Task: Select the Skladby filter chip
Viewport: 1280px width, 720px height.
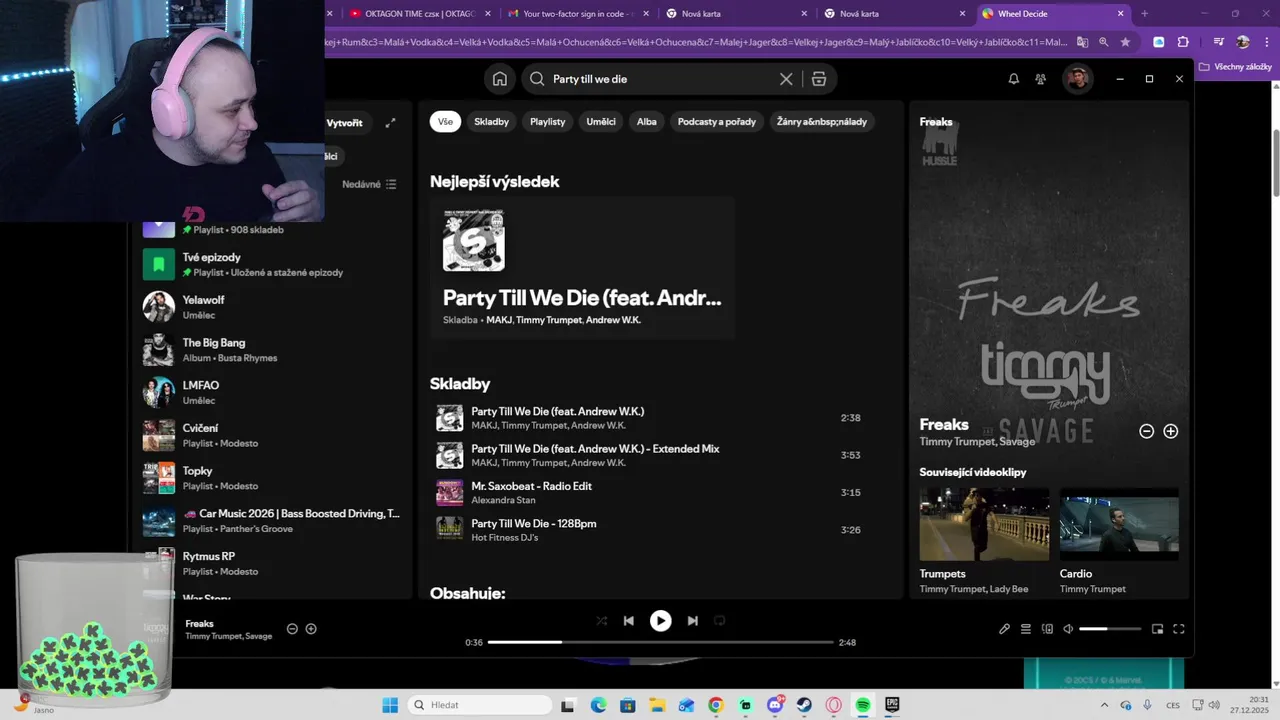Action: (x=492, y=122)
